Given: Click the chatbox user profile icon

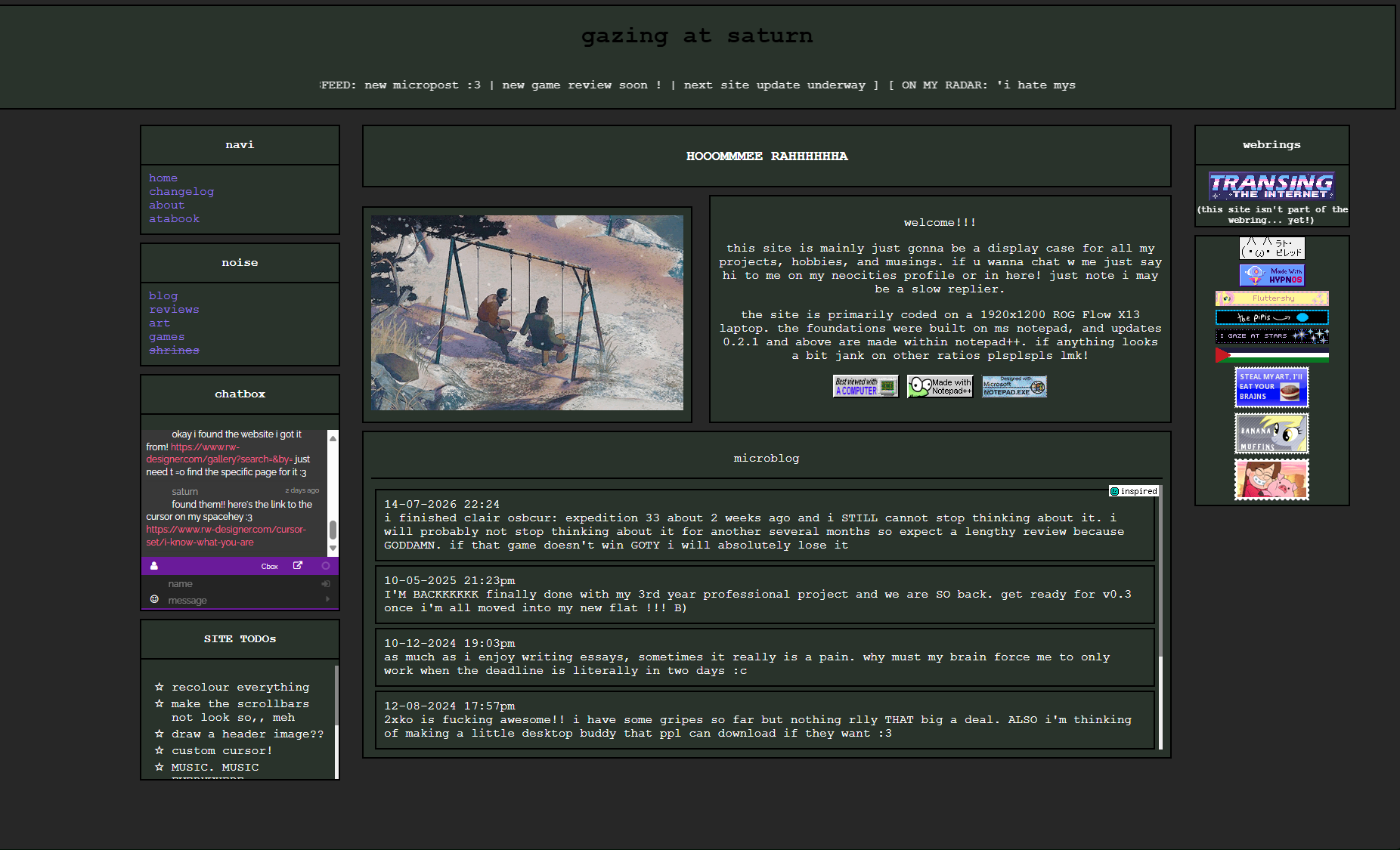Looking at the screenshot, I should coord(154,566).
